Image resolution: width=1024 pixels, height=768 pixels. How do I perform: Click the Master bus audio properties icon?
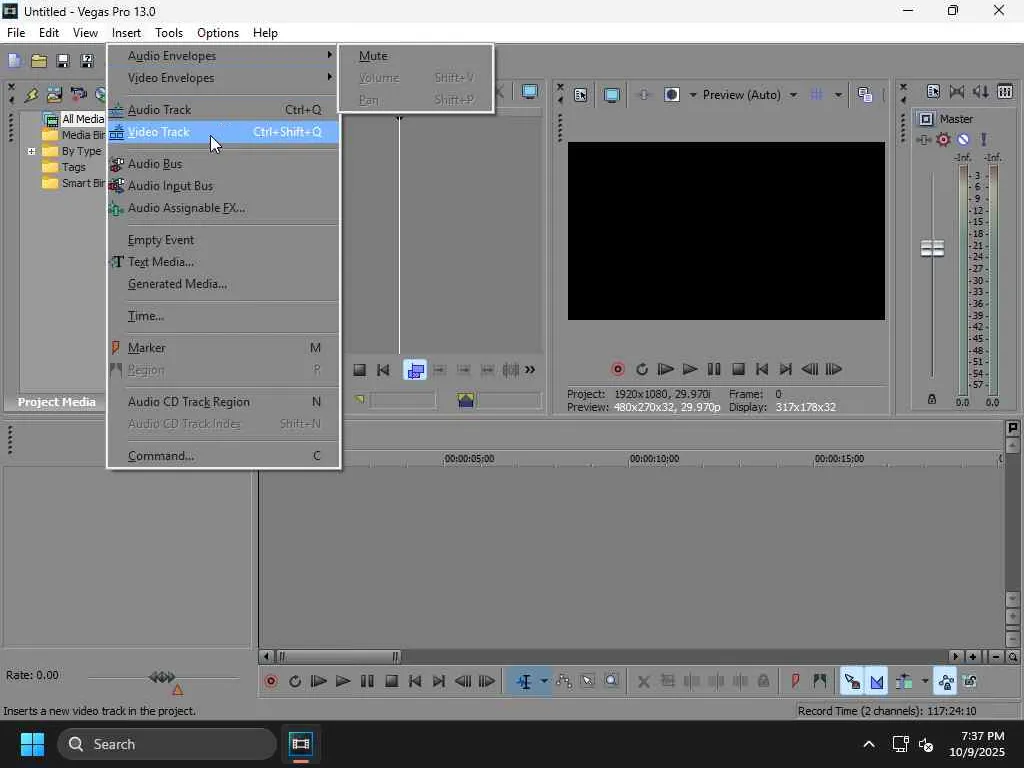click(933, 92)
